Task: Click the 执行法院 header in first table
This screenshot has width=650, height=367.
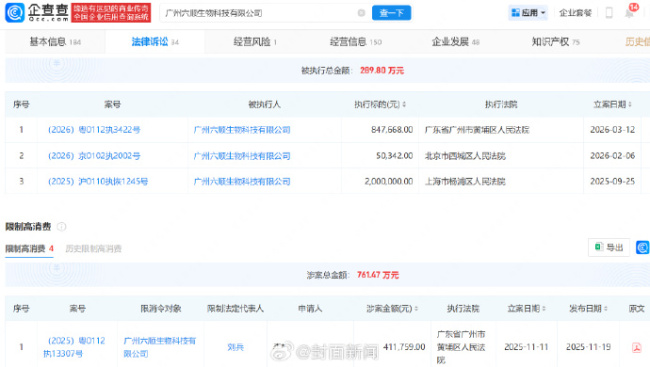Action: (501, 105)
